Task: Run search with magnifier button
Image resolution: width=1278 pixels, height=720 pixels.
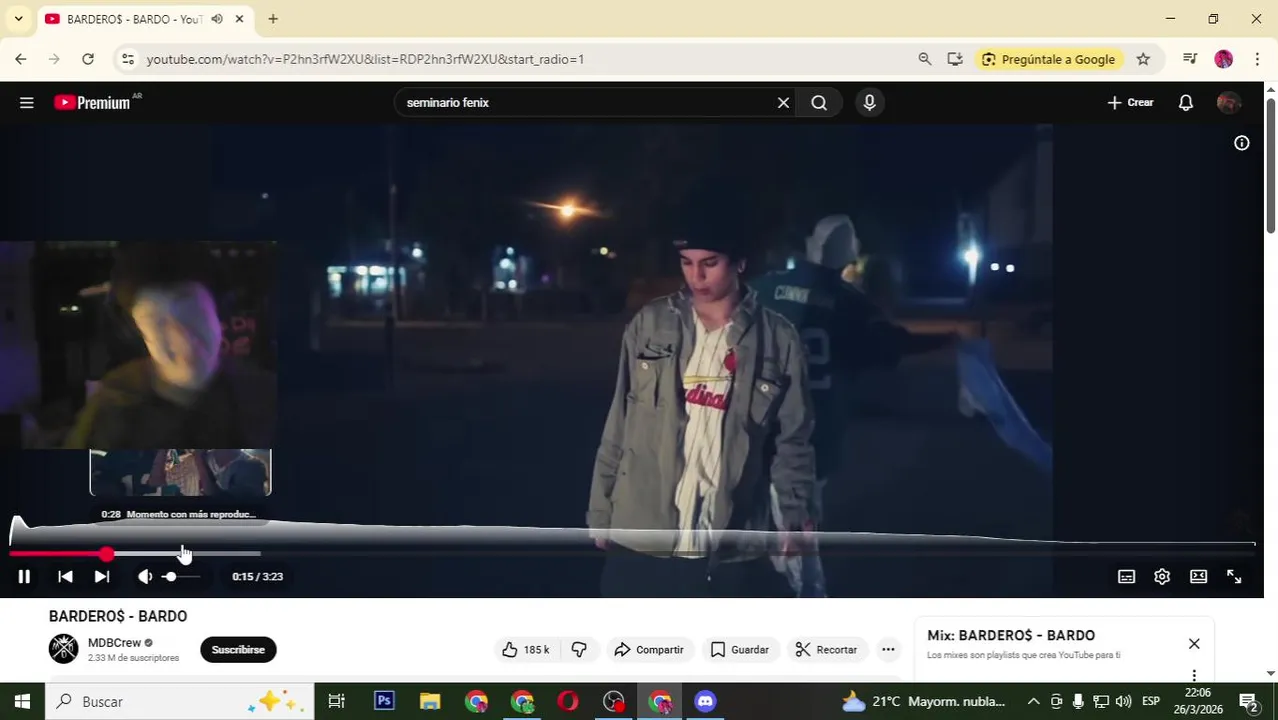Action: coord(819,103)
